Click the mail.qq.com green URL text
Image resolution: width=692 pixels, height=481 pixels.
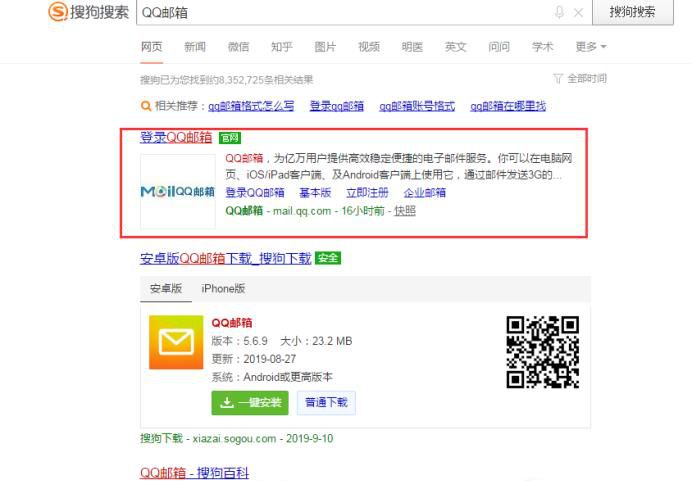(x=302, y=211)
